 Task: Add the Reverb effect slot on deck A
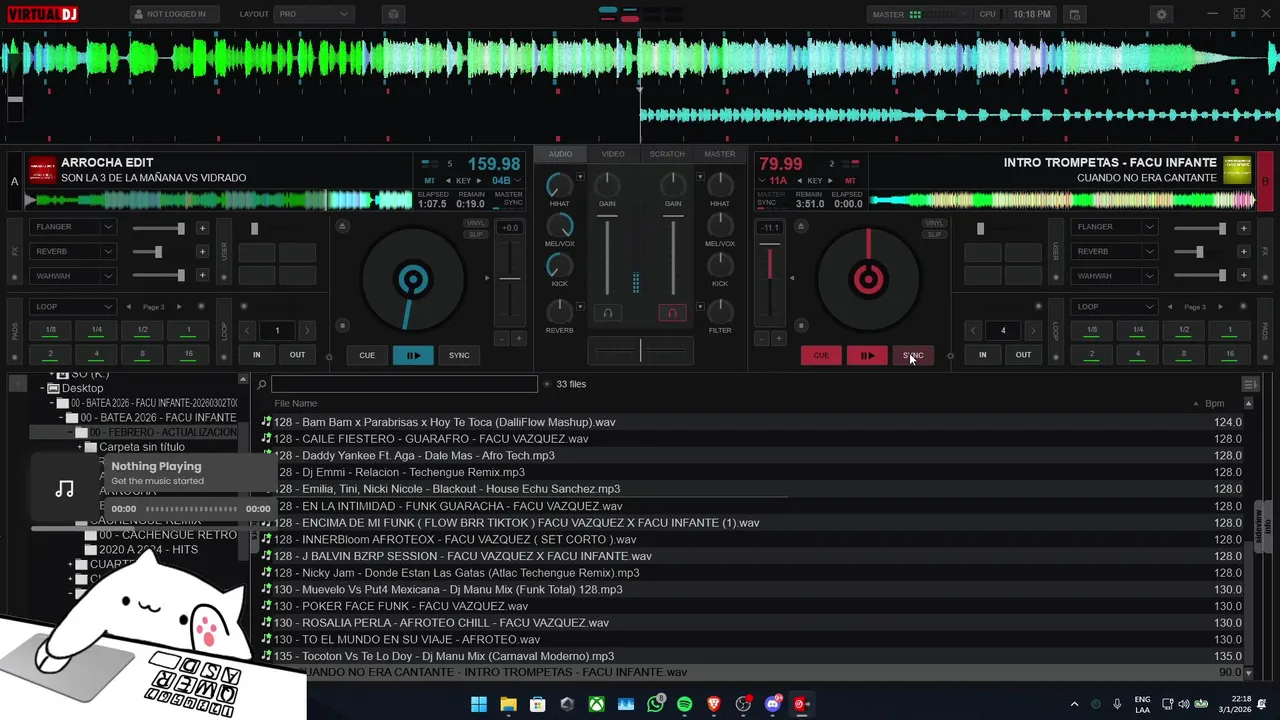(x=202, y=252)
